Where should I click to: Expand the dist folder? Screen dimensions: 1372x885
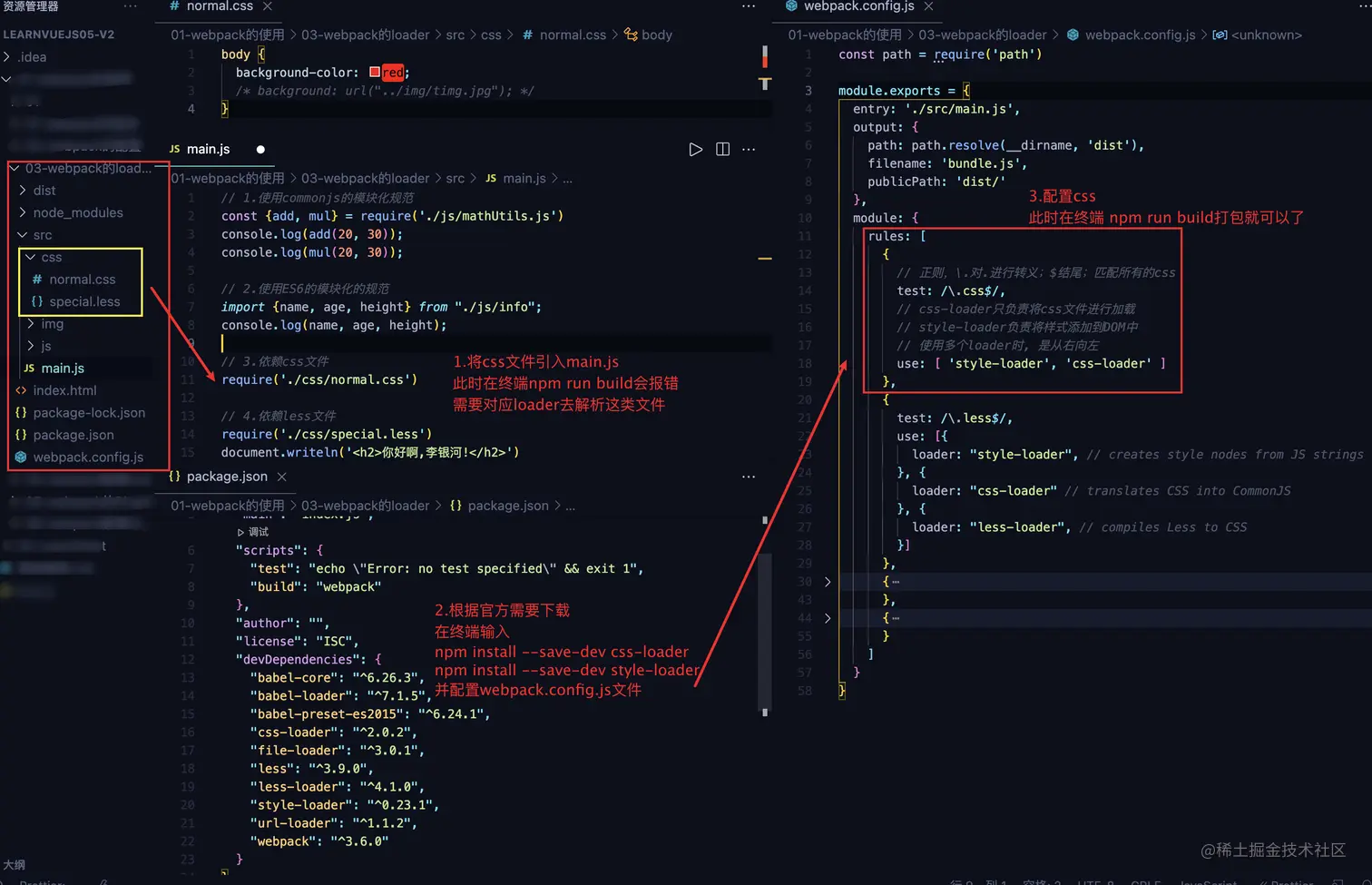23,191
